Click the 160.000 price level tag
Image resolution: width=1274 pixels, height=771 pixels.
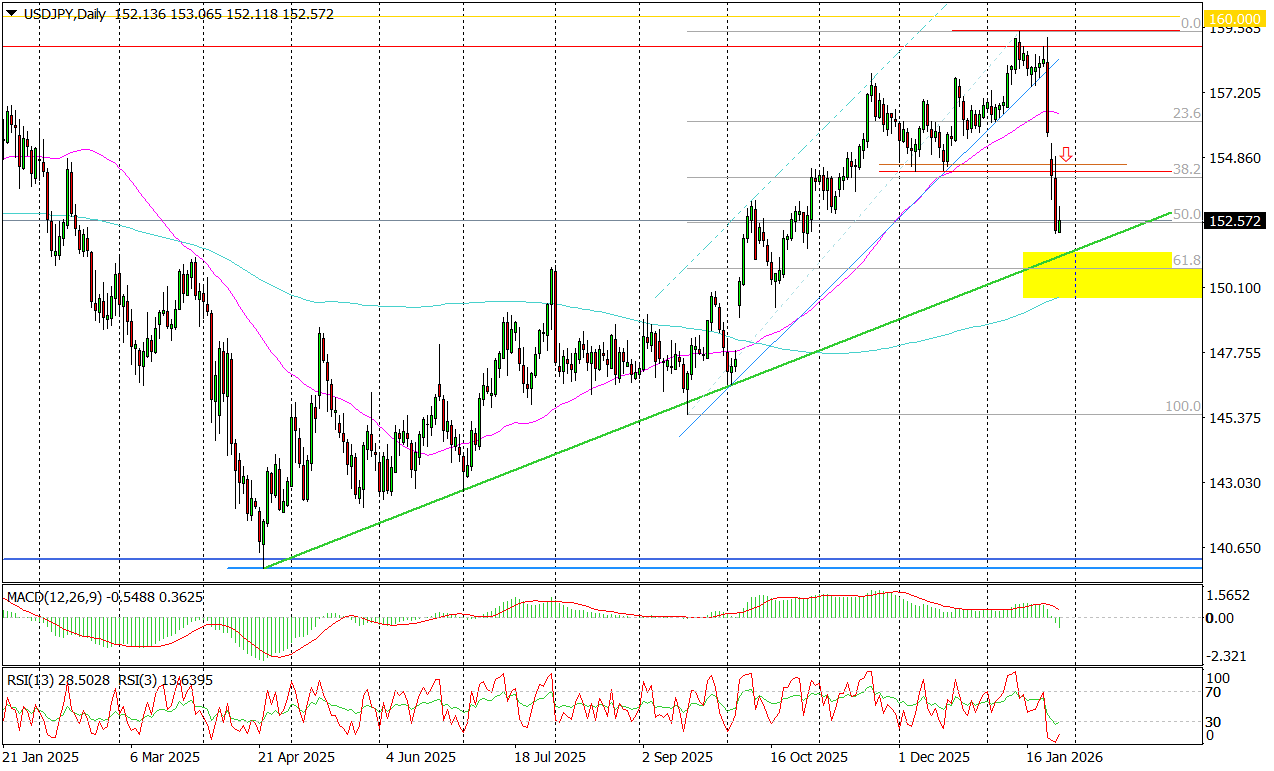coord(1236,18)
